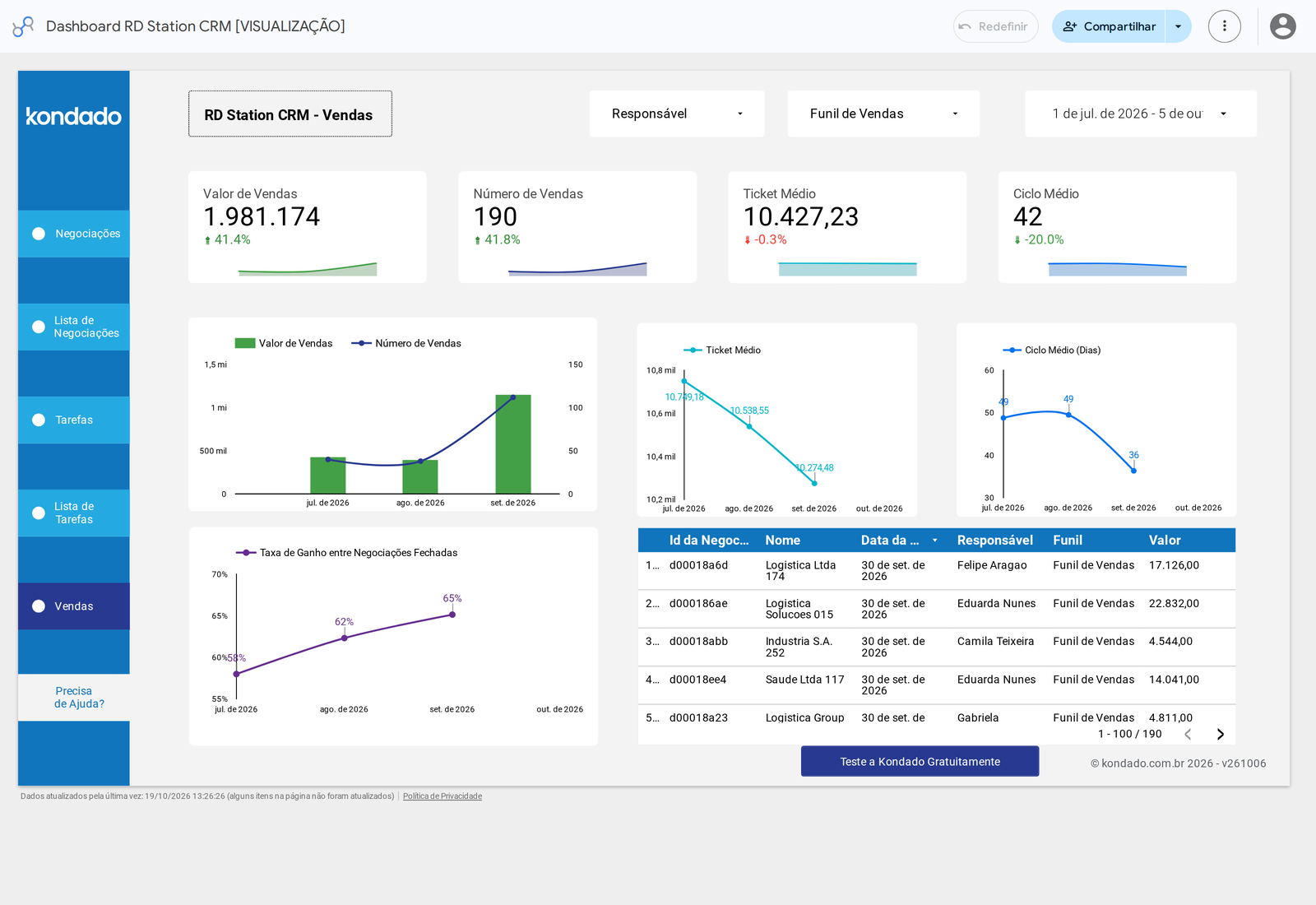Click the Ticket Médio legend marker
The width and height of the screenshot is (1316, 905).
click(x=693, y=350)
